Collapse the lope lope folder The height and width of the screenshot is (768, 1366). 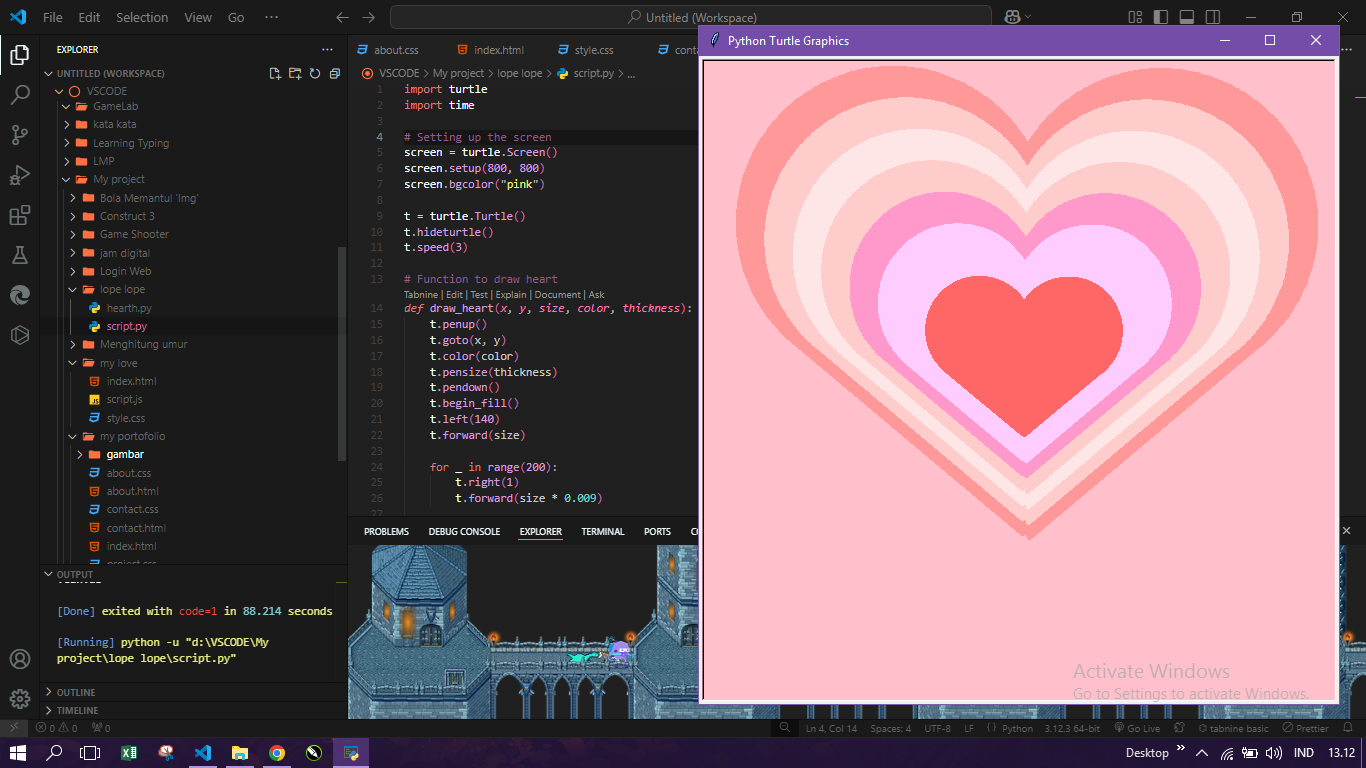point(122,289)
